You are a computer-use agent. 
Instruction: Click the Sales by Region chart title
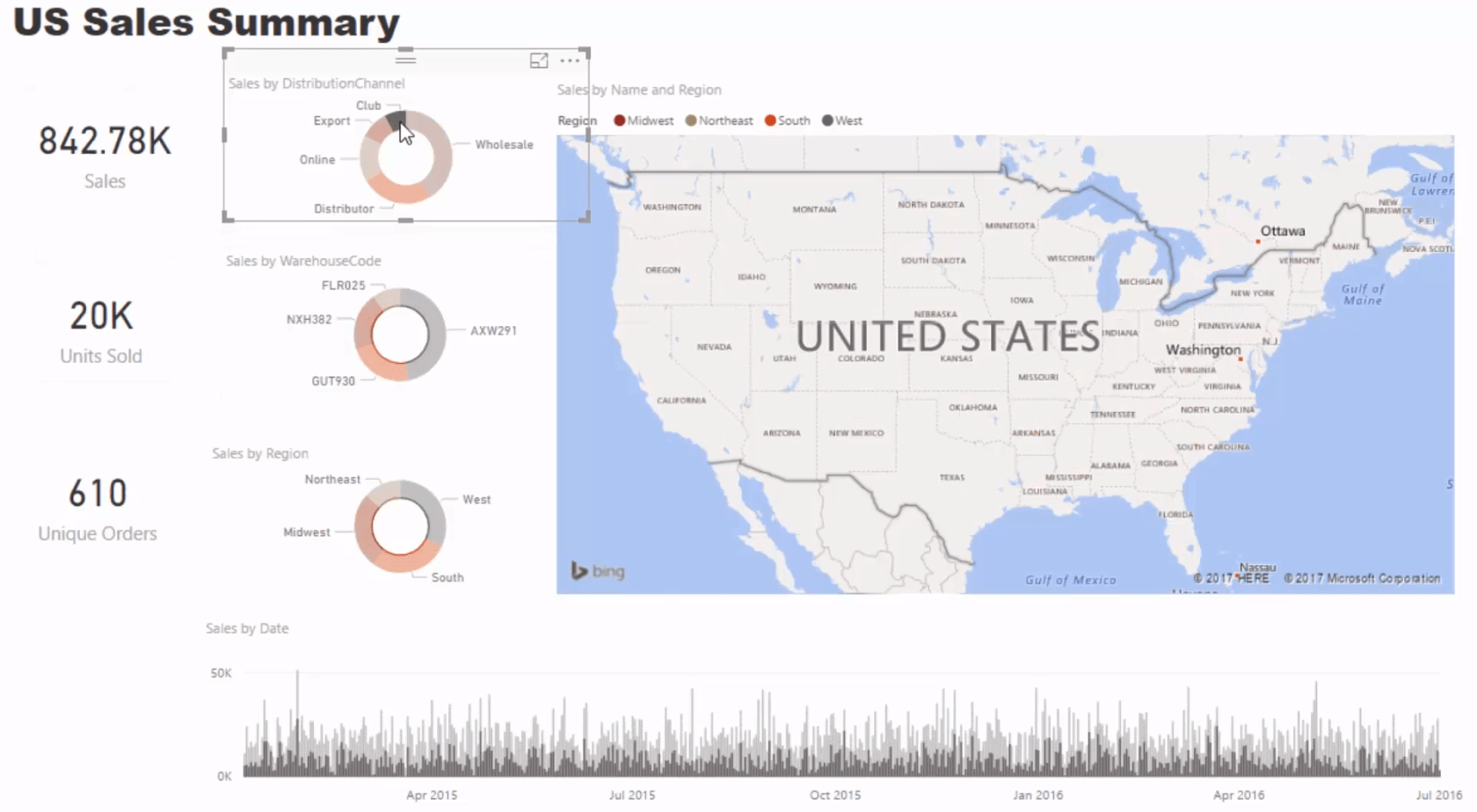point(260,453)
